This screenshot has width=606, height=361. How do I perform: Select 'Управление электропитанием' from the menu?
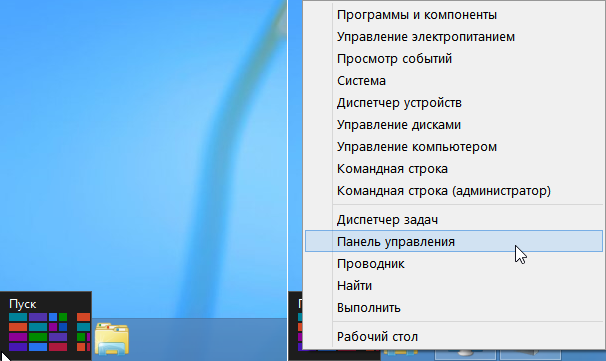454,37
